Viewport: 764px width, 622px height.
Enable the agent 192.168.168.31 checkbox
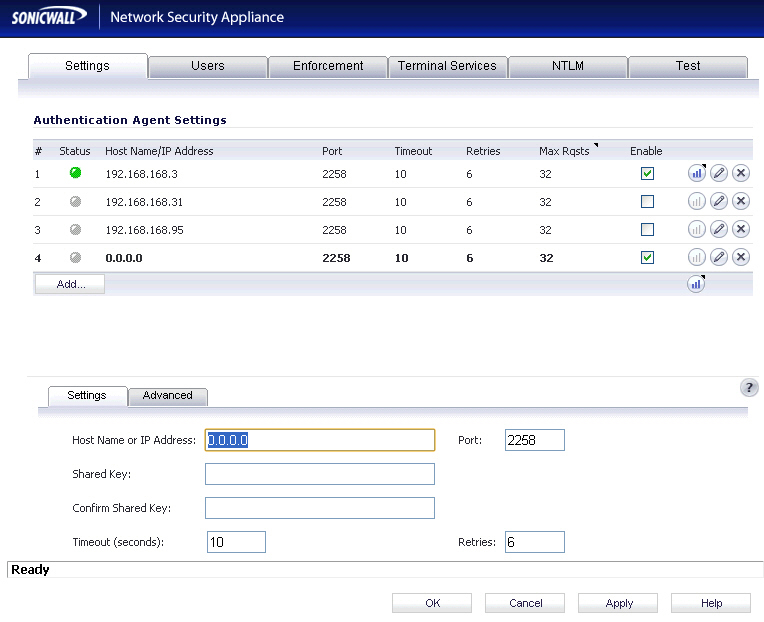tap(647, 201)
